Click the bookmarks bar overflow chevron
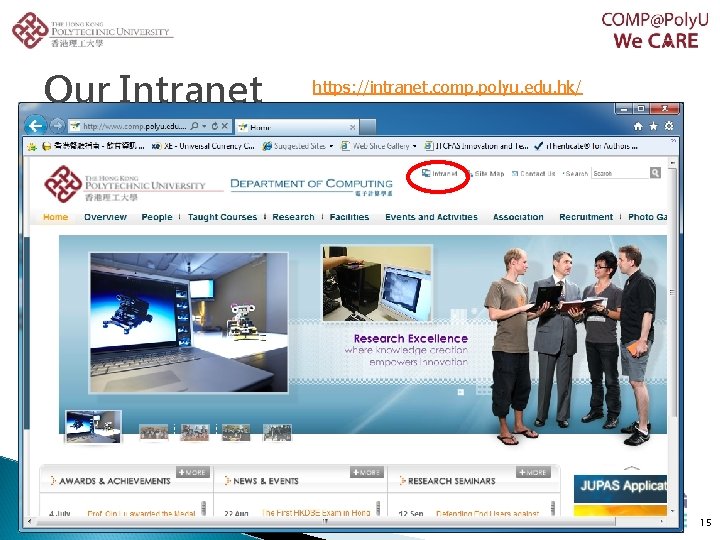 point(673,141)
